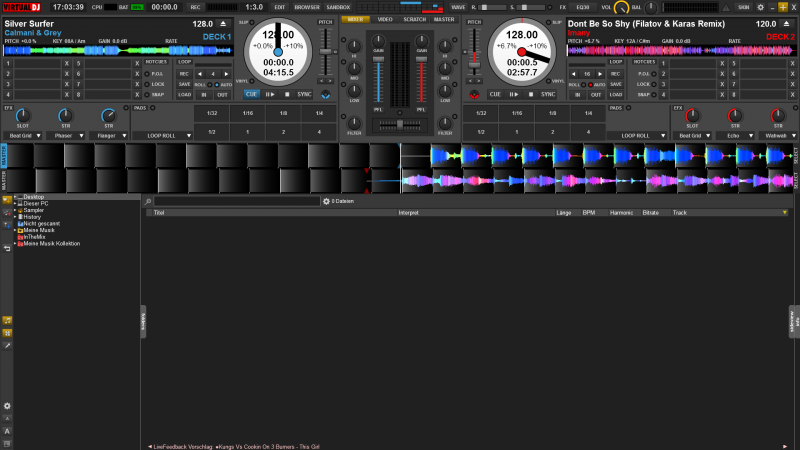
Task: Trigger the 1/16 loop roll pad on Deck 1
Action: click(247, 113)
